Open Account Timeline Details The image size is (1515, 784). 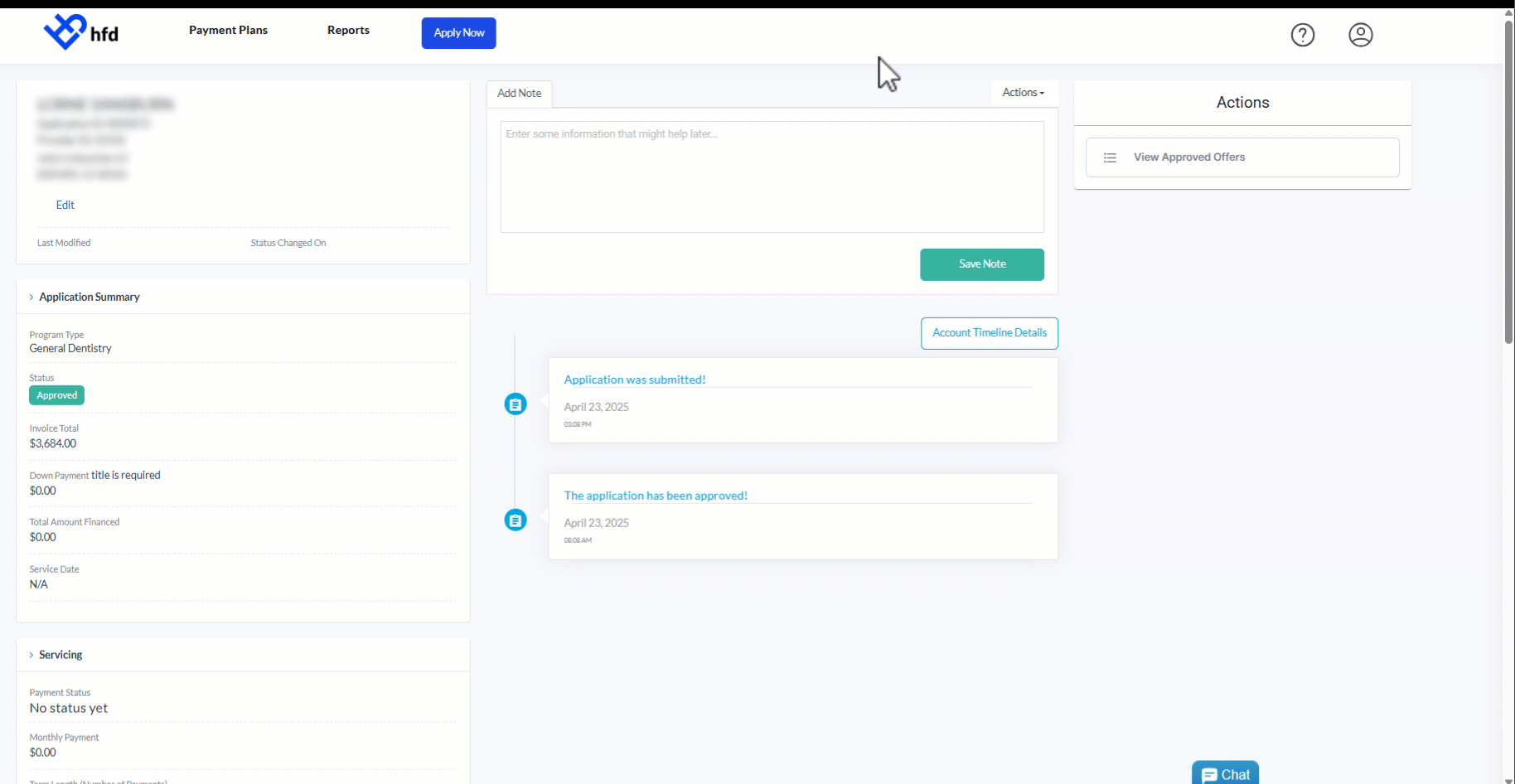point(990,333)
